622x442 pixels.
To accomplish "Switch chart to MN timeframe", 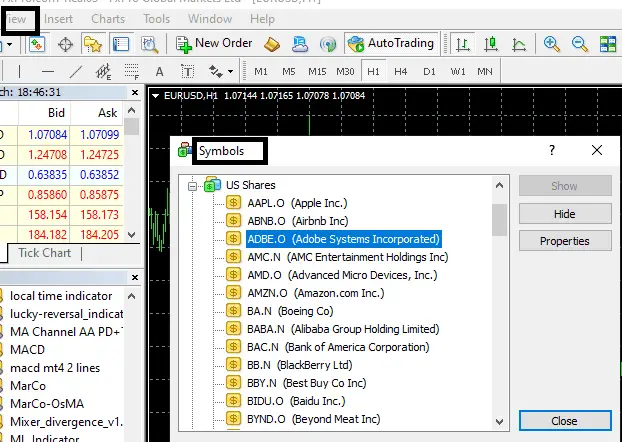I will pyautogui.click(x=485, y=72).
